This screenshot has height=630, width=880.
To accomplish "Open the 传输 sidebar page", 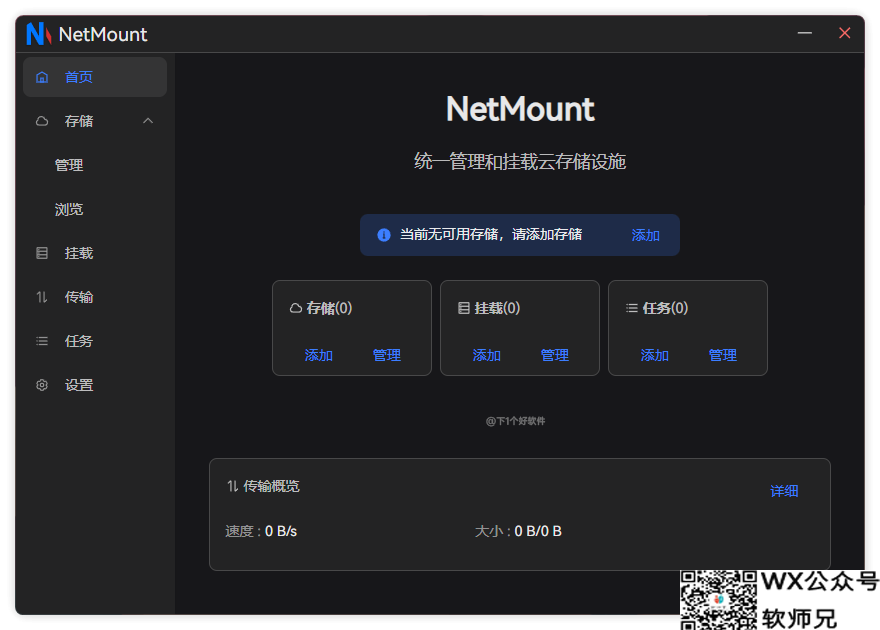I will [95, 297].
